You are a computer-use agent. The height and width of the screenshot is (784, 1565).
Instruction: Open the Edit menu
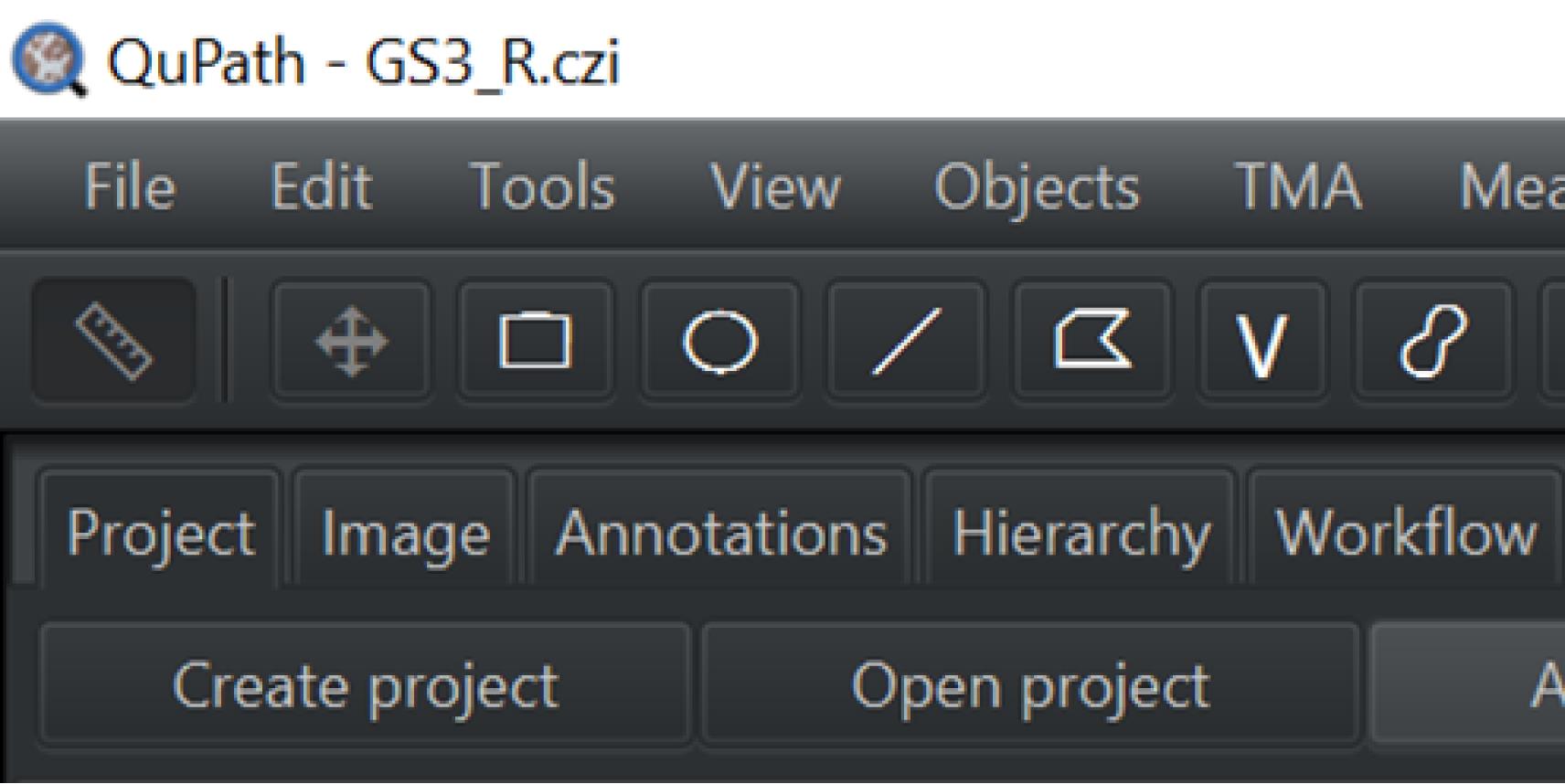tap(321, 186)
